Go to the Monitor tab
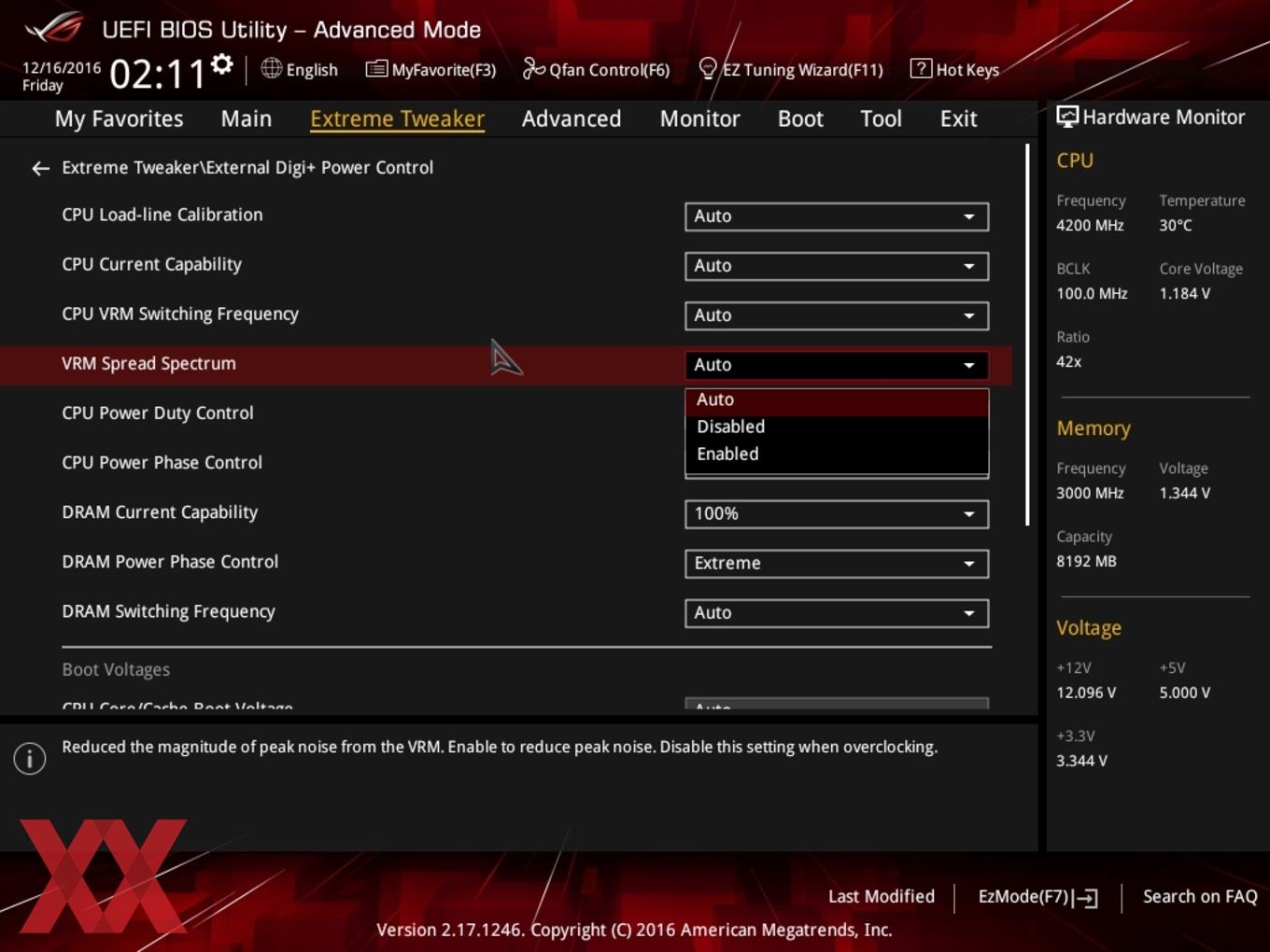Image resolution: width=1270 pixels, height=952 pixels. (x=700, y=119)
